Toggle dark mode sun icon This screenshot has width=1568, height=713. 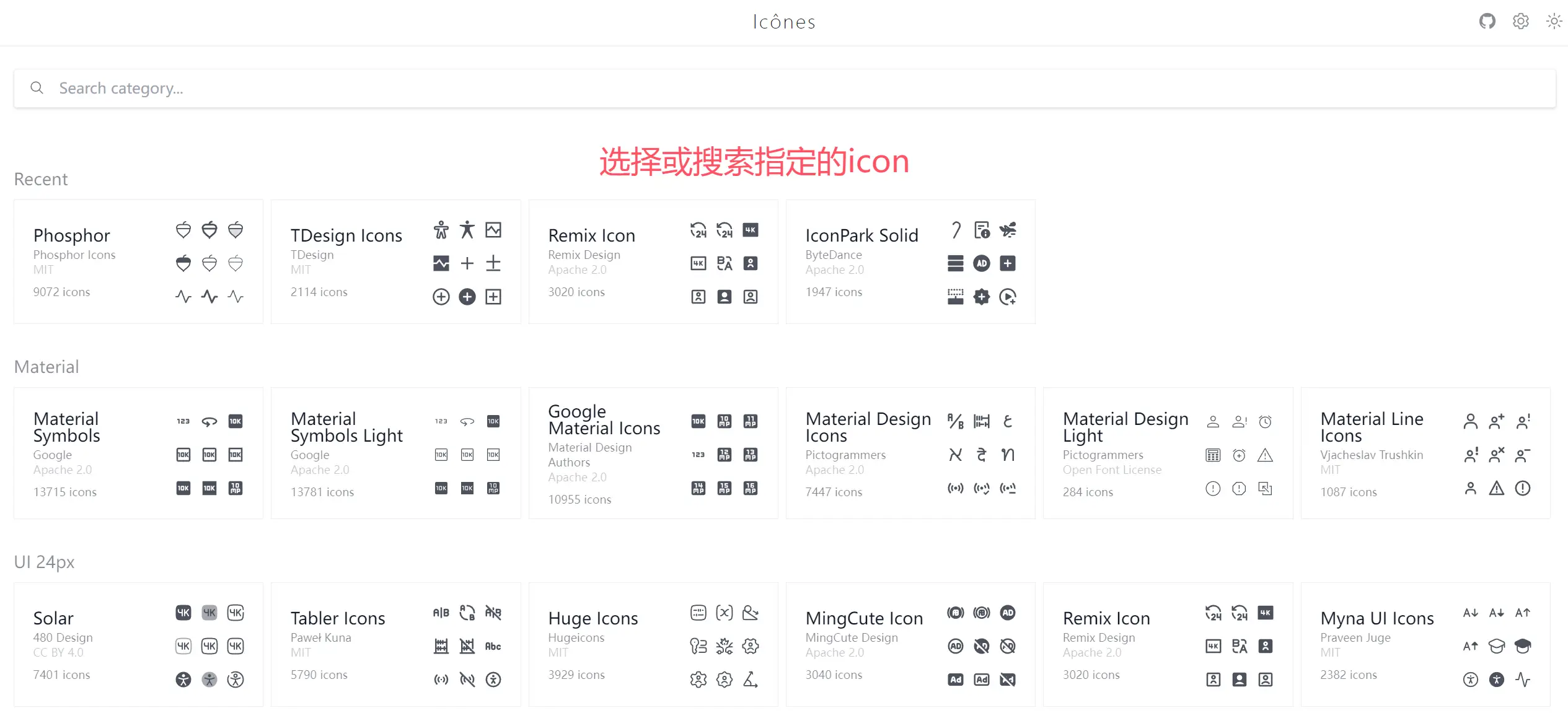tap(1554, 21)
